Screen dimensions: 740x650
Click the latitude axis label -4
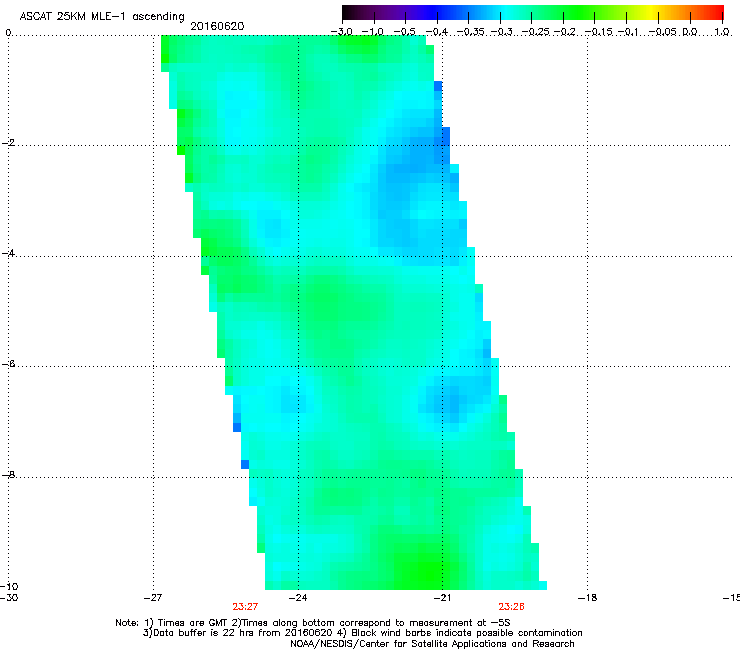(8, 253)
